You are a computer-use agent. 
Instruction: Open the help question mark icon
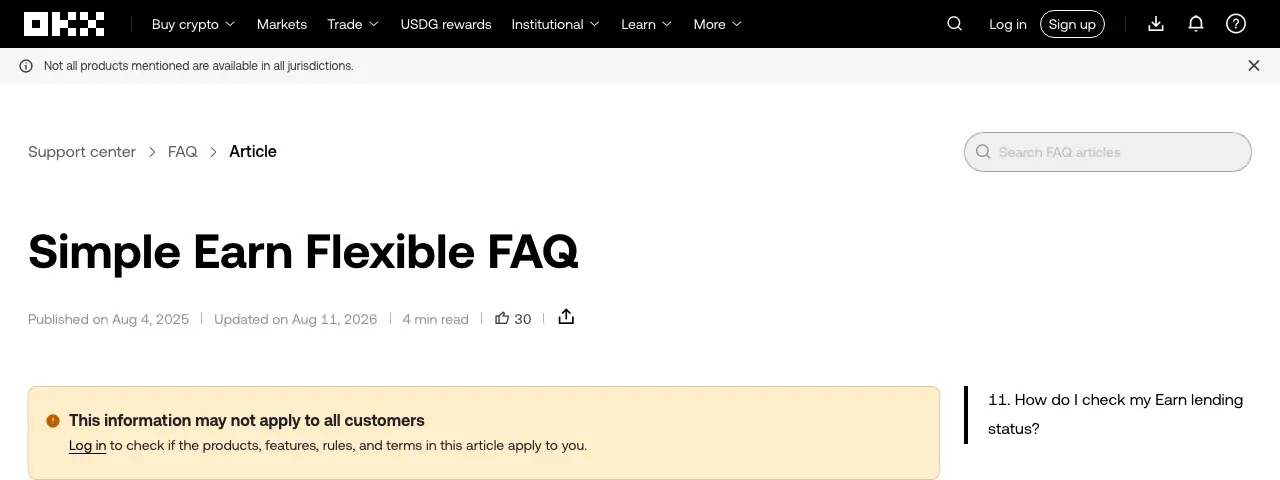[1236, 24]
